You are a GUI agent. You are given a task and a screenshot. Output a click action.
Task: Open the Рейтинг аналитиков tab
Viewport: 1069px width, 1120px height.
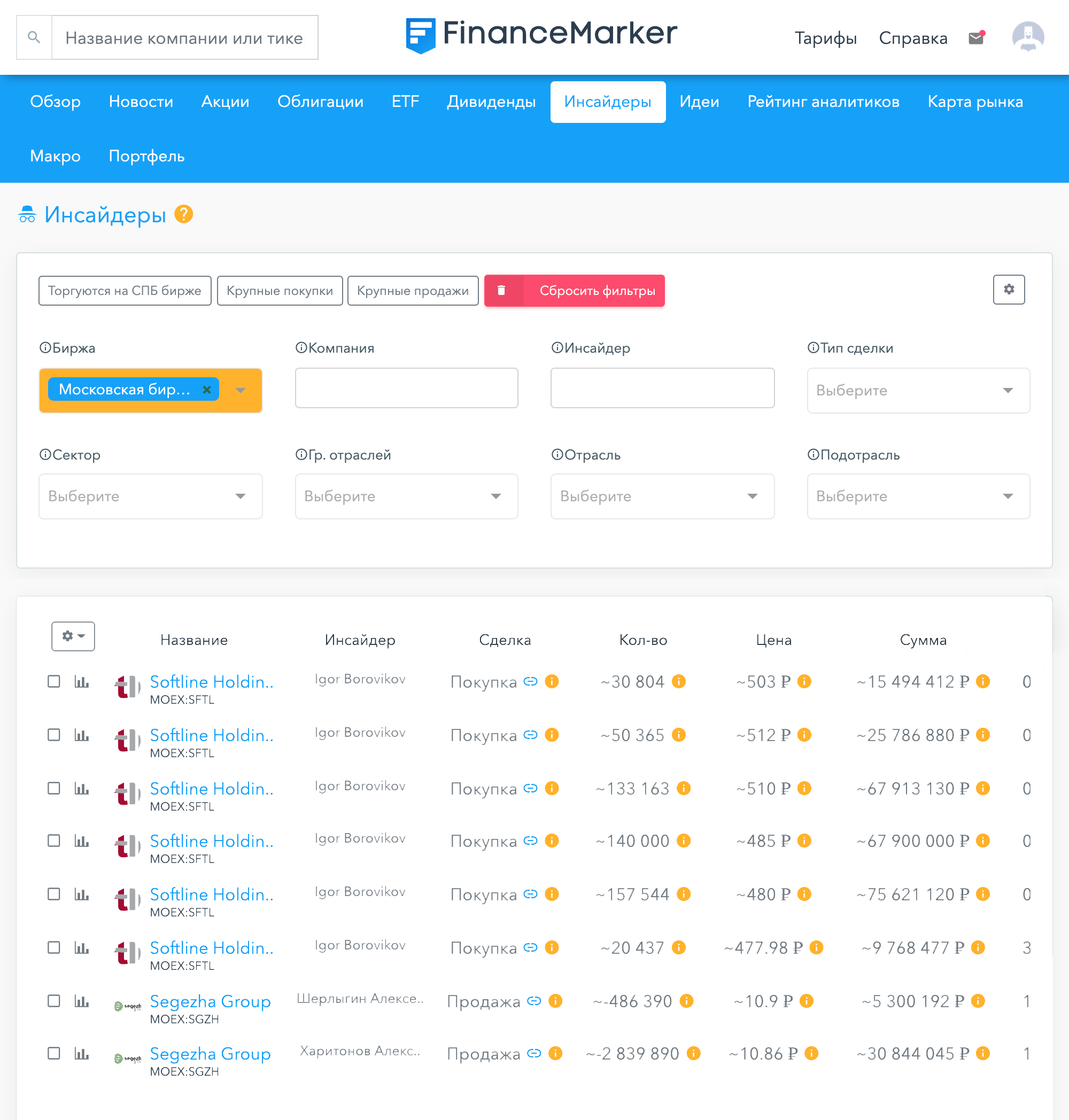click(823, 102)
